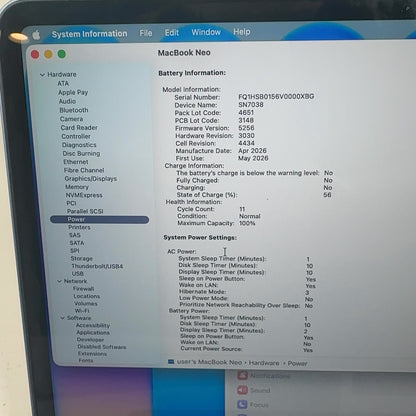Image resolution: width=416 pixels, height=416 pixels.
Task: Open the Apple menu icon
Action: (36, 34)
